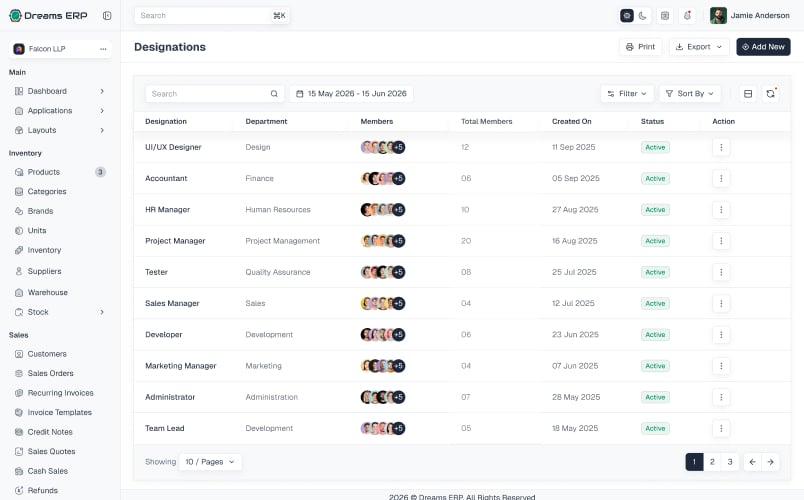Viewport: 804px width, 500px height.
Task: Click the refresh icon in table toolbar
Action: pyautogui.click(x=770, y=94)
